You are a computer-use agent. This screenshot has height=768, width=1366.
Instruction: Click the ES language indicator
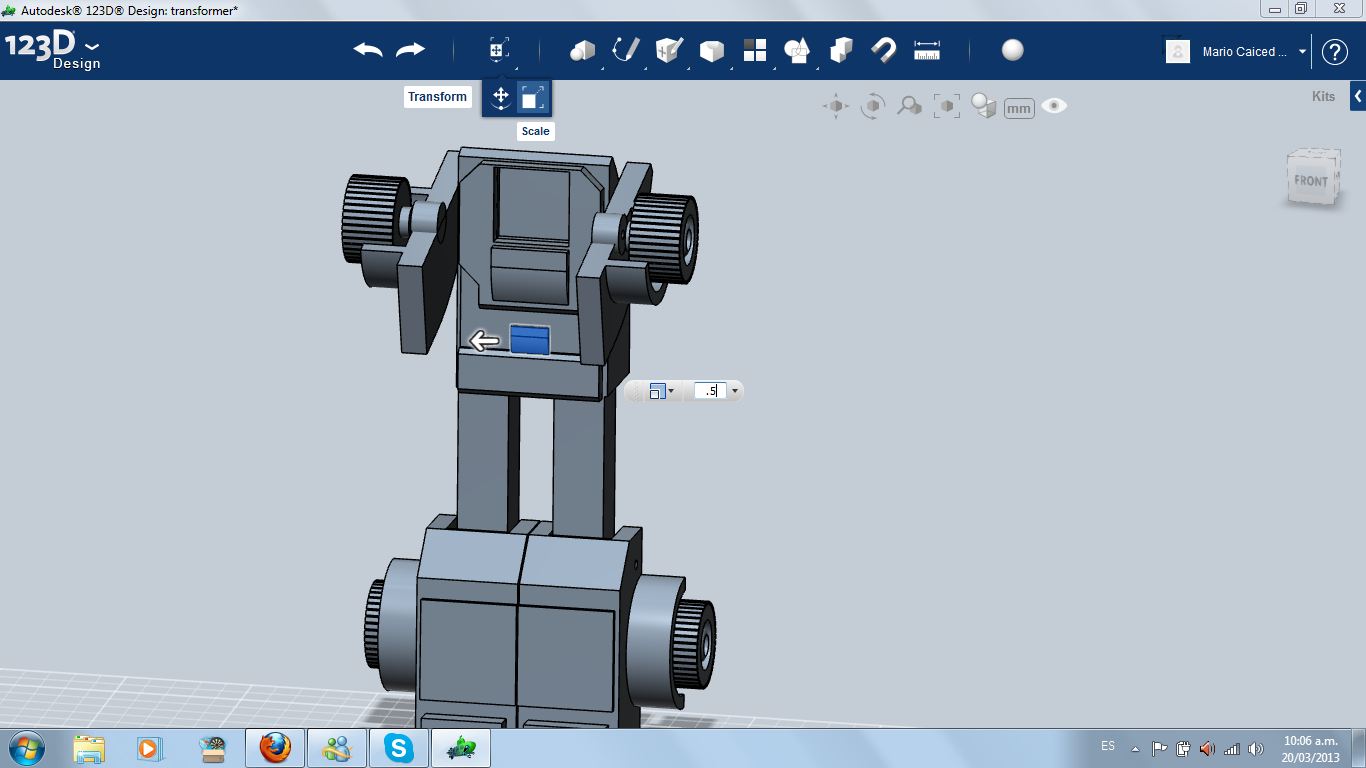[1108, 746]
